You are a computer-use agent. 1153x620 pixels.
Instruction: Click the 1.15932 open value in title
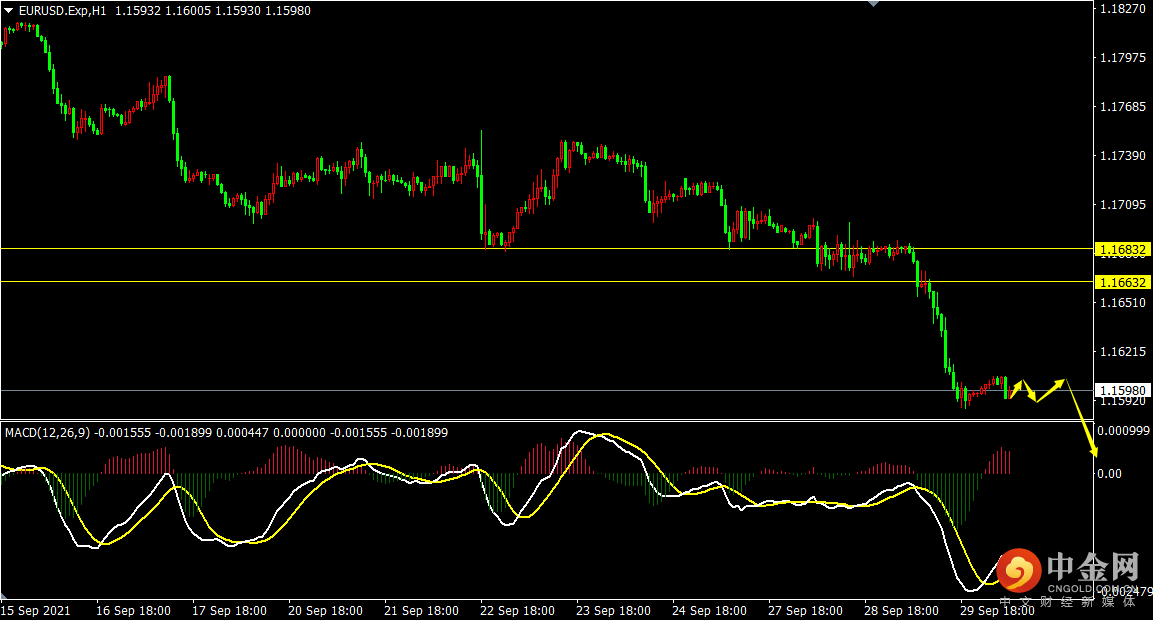(x=138, y=11)
